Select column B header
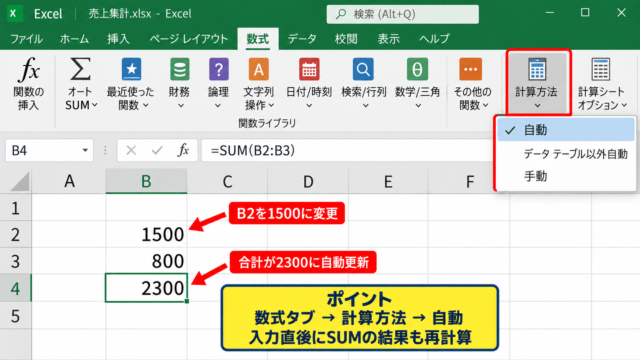The image size is (640, 360). tap(146, 181)
